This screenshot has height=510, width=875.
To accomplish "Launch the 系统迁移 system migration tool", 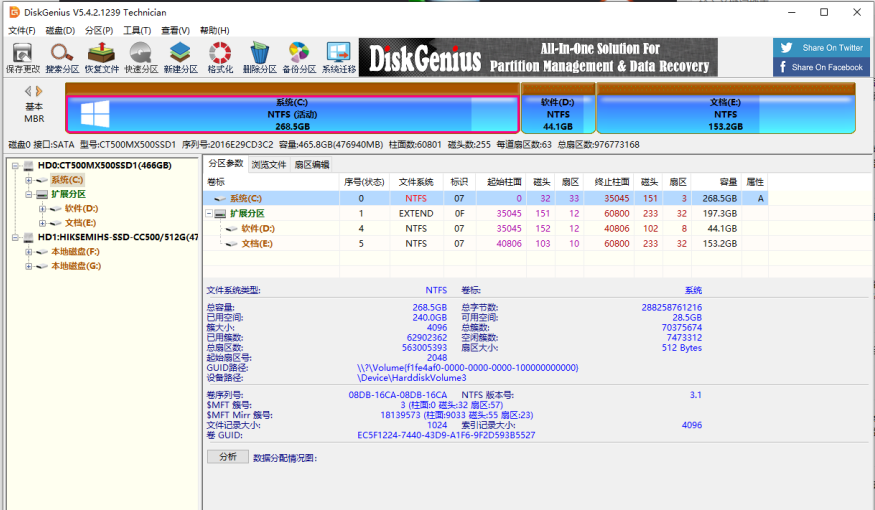I will 339,57.
